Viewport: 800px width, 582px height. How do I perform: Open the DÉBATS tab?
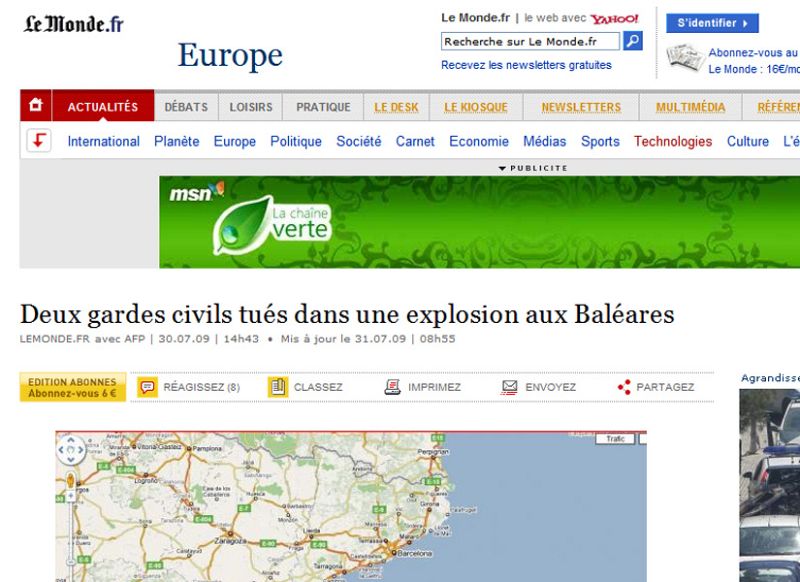coord(186,106)
